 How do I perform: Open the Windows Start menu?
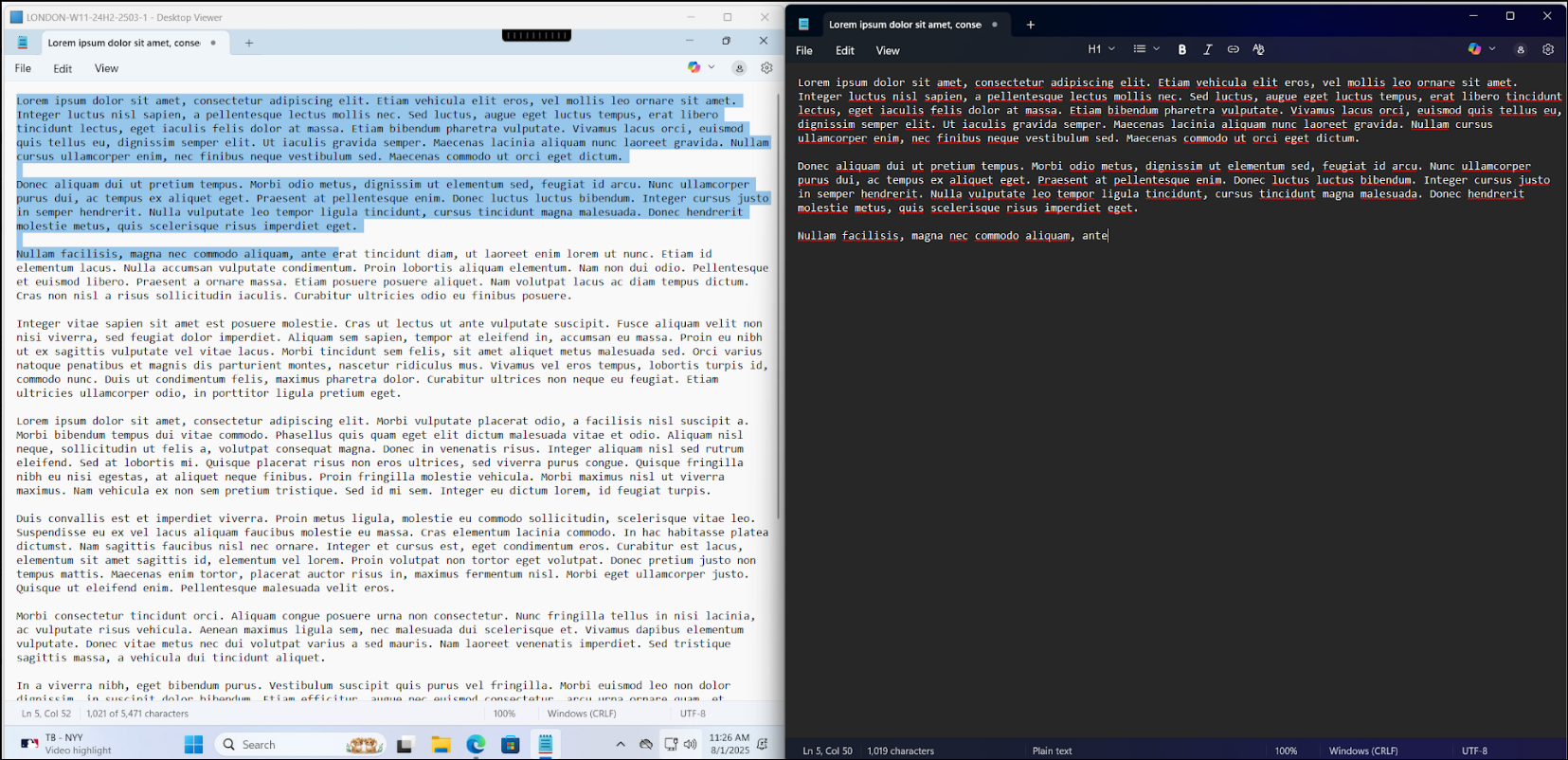pos(194,744)
